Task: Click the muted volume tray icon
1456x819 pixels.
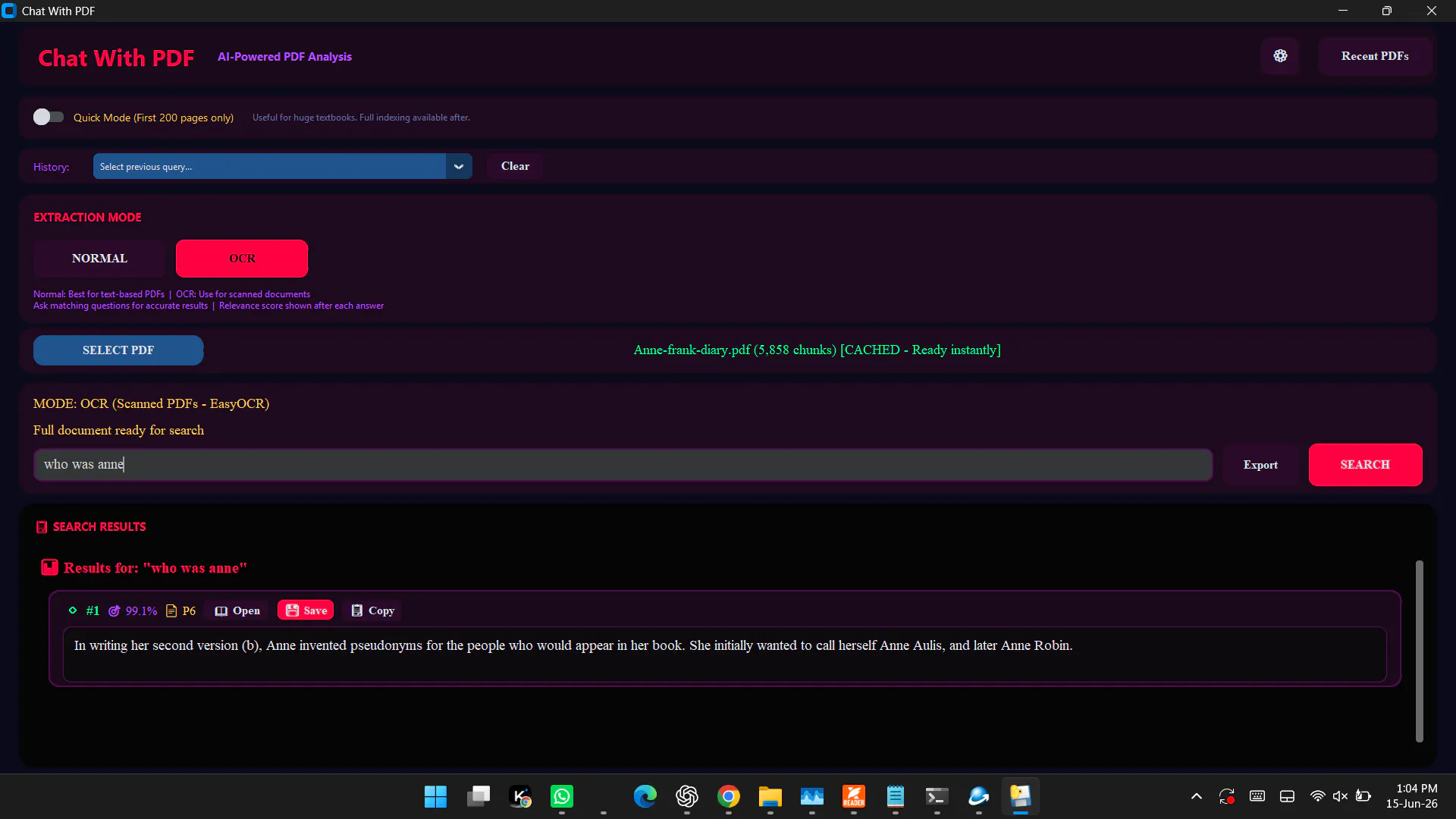Action: coord(1341,796)
